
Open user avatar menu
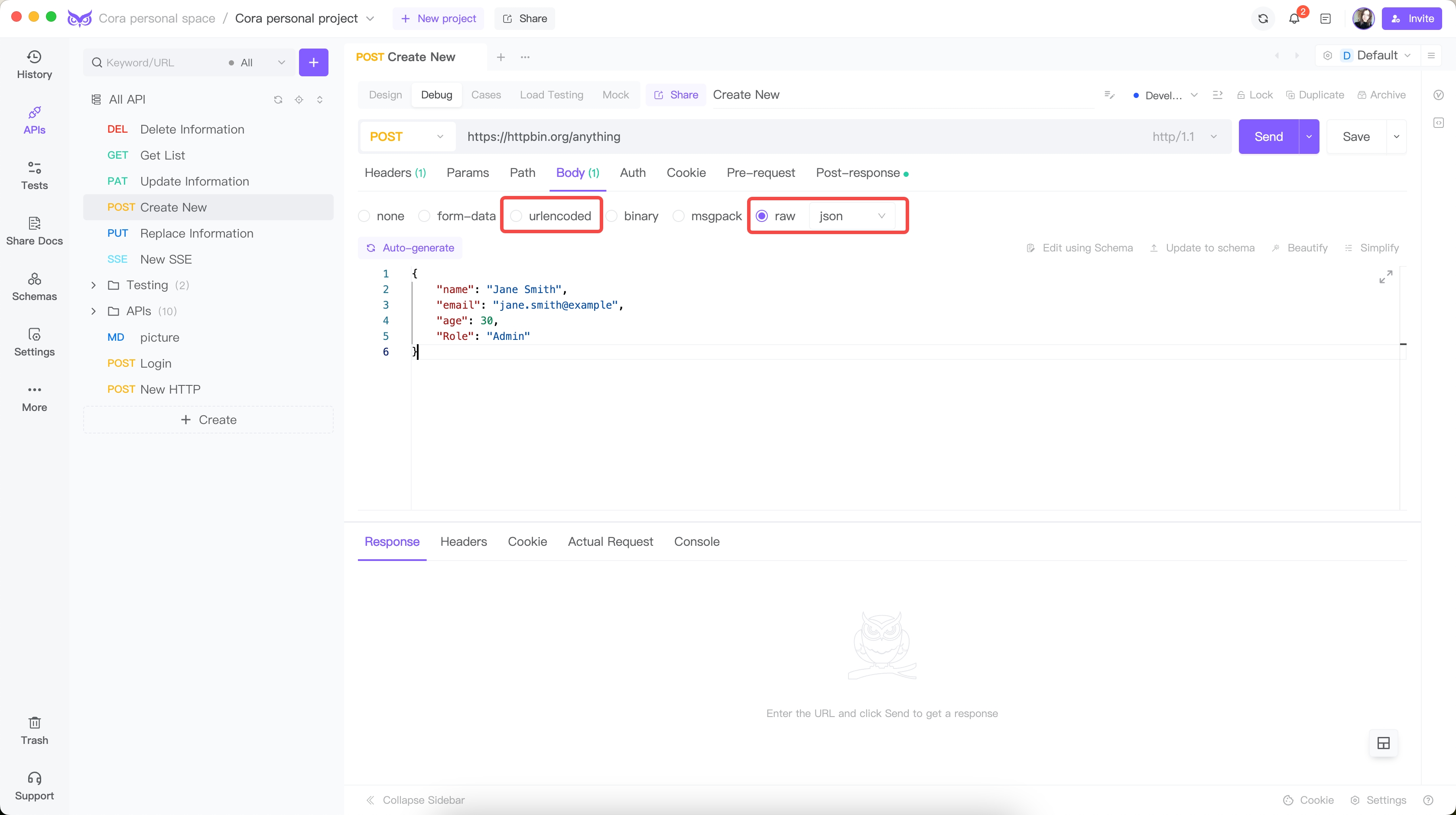tap(1363, 19)
